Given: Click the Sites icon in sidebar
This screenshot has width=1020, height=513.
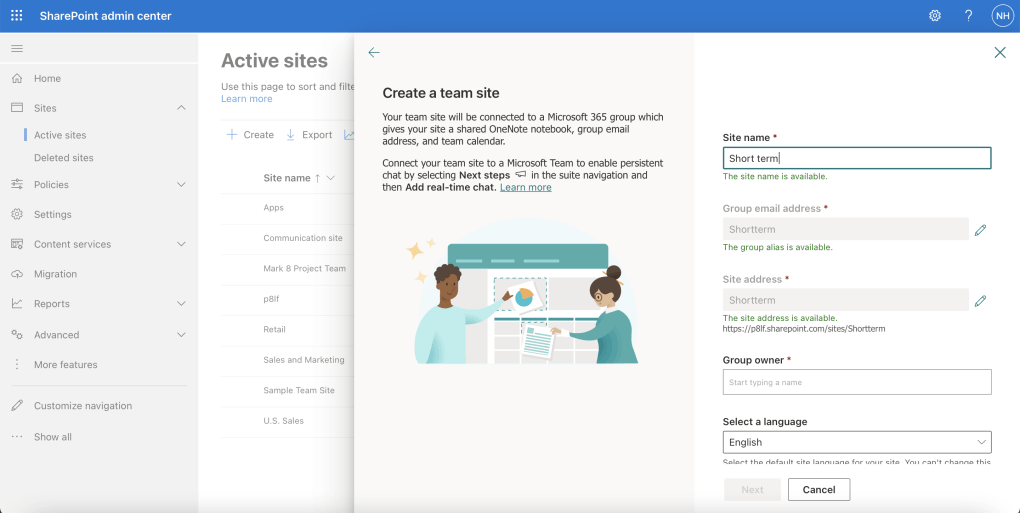Looking at the screenshot, I should (x=17, y=108).
